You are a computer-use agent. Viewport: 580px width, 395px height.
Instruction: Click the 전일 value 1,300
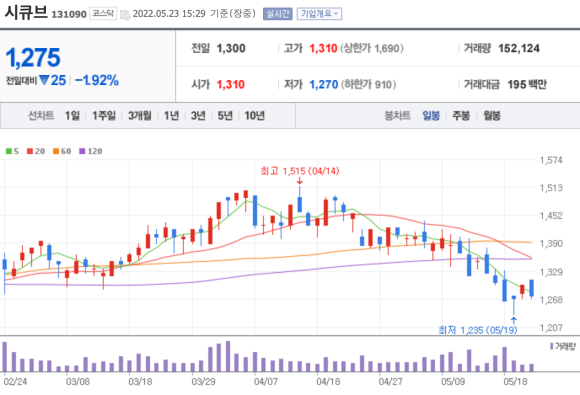231,48
